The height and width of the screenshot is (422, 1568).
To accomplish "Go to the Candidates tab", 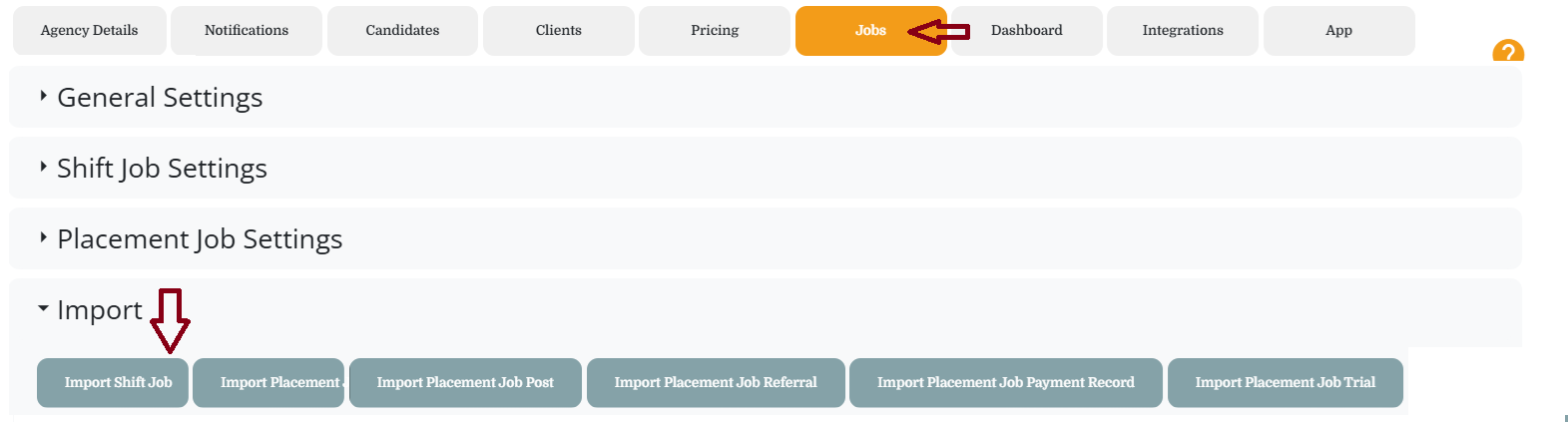I will pos(402,31).
